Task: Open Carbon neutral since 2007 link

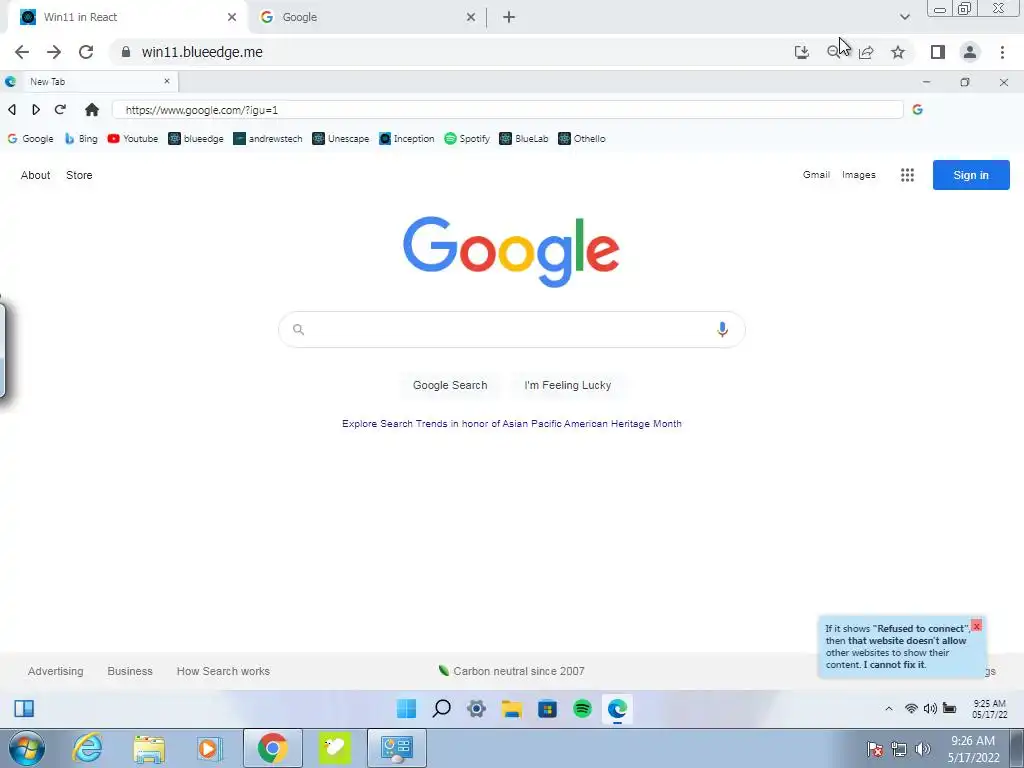Action: click(511, 671)
